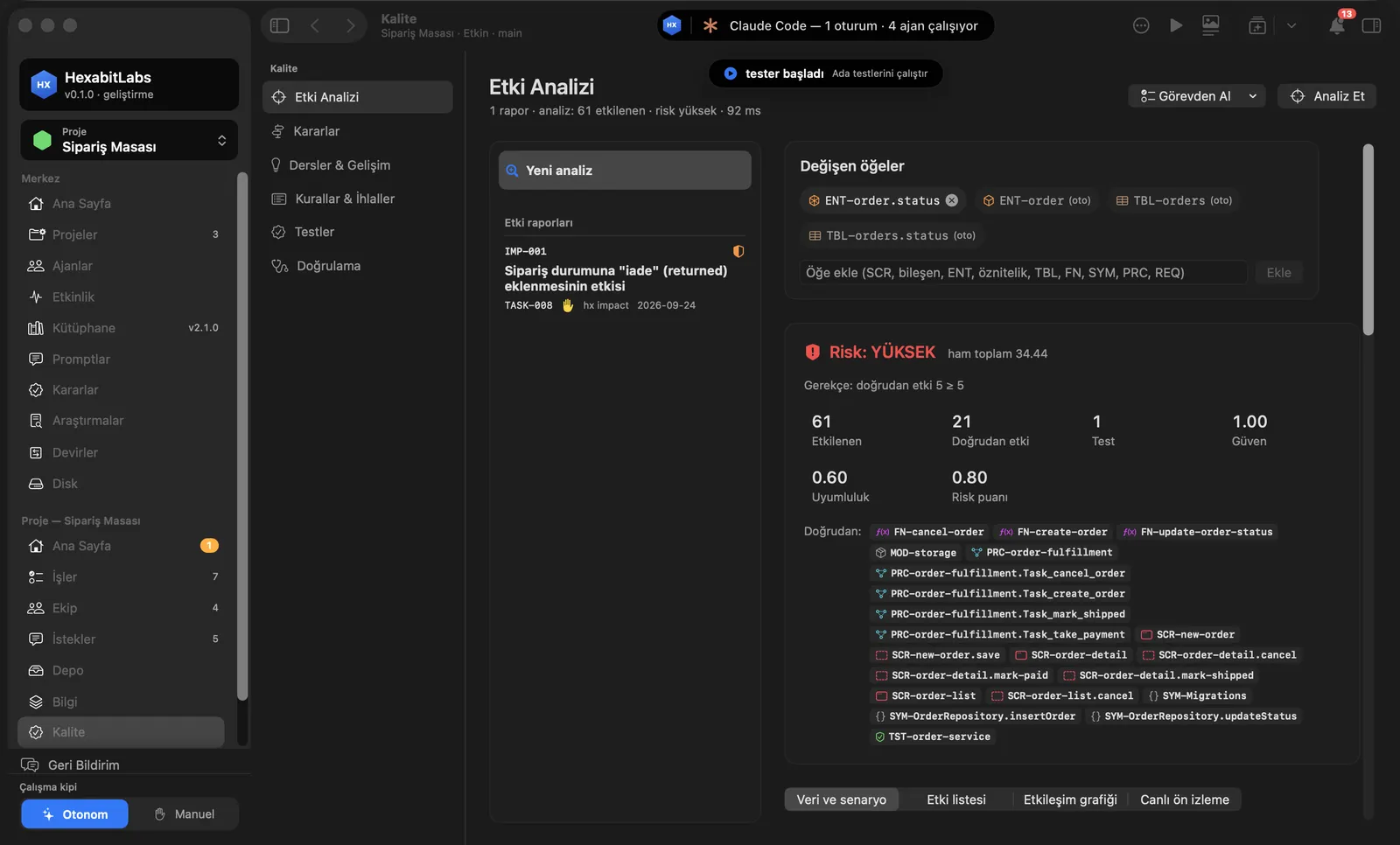Open Devirler in sidebar
The width and height of the screenshot is (1400, 845).
(x=122, y=452)
